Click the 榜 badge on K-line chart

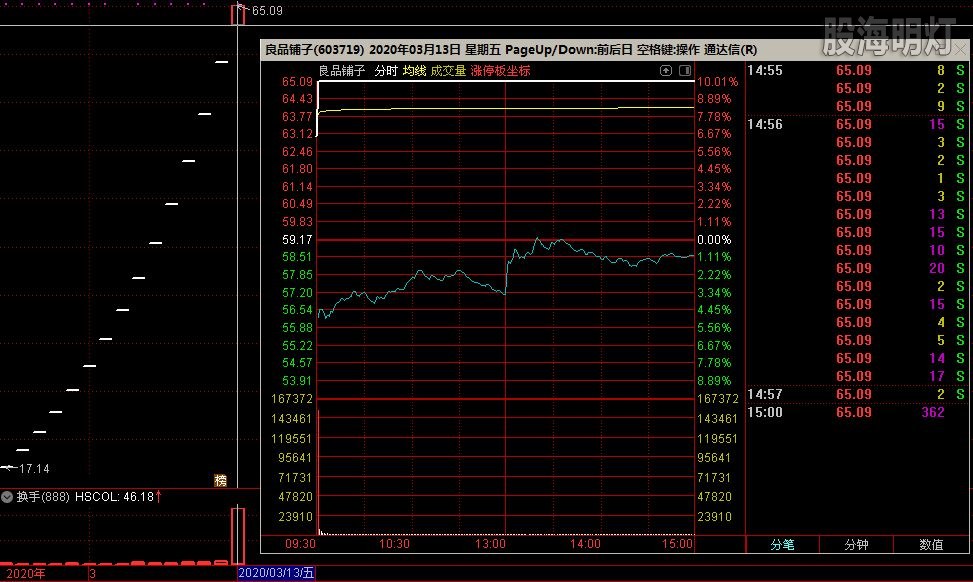(x=220, y=480)
